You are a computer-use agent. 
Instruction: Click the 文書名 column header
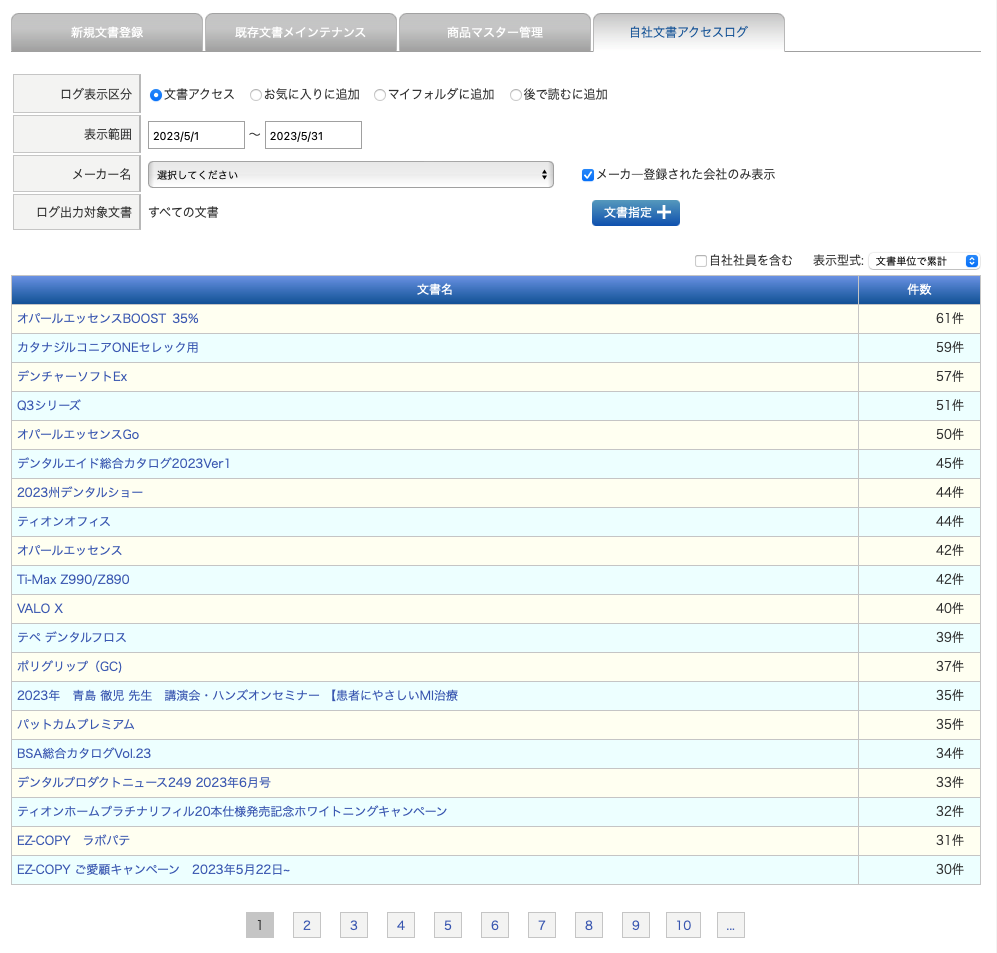[x=435, y=290]
